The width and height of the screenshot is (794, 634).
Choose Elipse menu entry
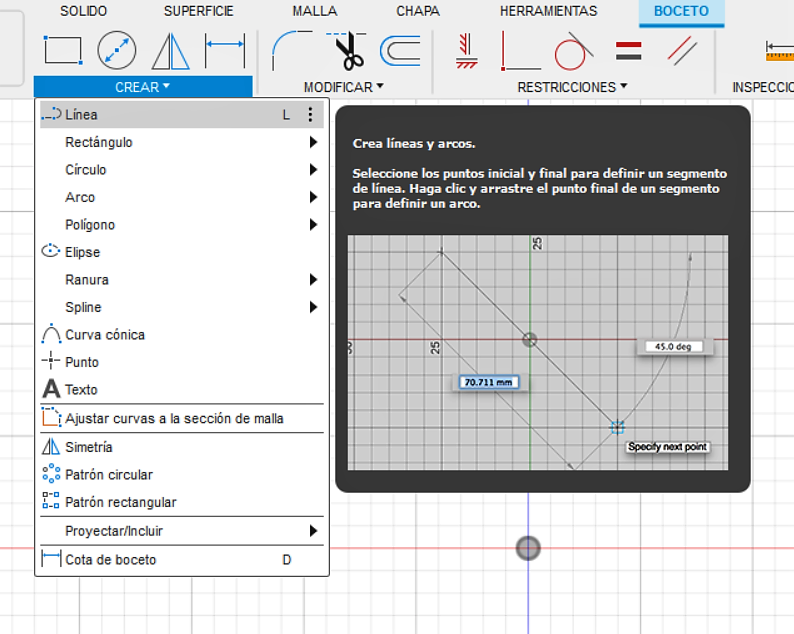[182, 252]
